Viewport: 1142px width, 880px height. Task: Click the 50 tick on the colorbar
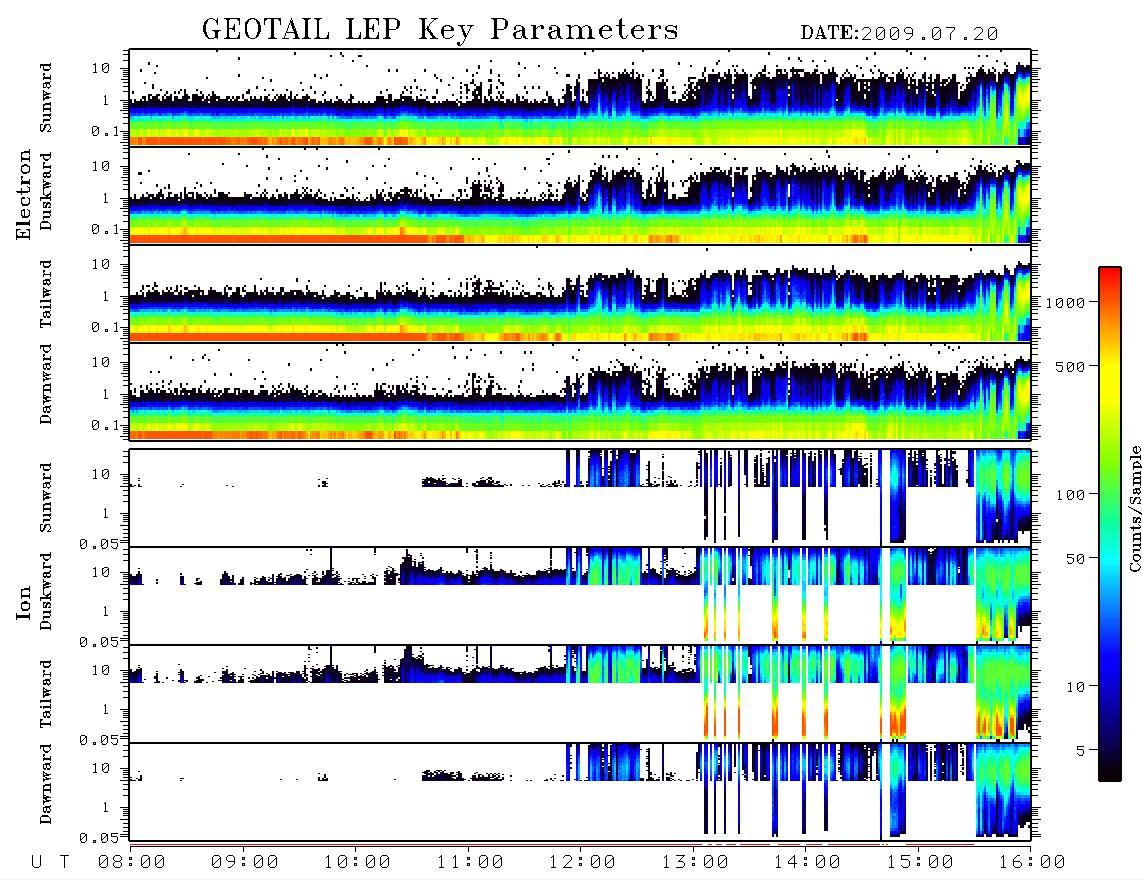tap(1075, 559)
